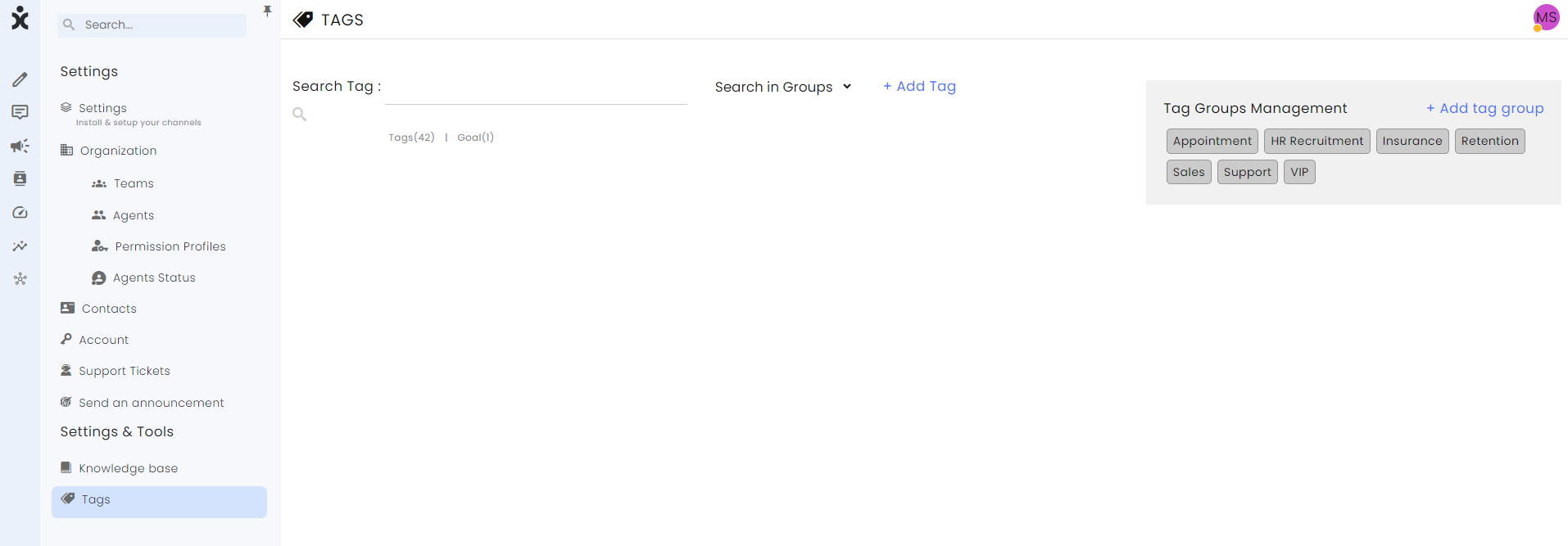This screenshot has height=546, width=1568.
Task: Go to the Teams page
Action: click(x=134, y=183)
